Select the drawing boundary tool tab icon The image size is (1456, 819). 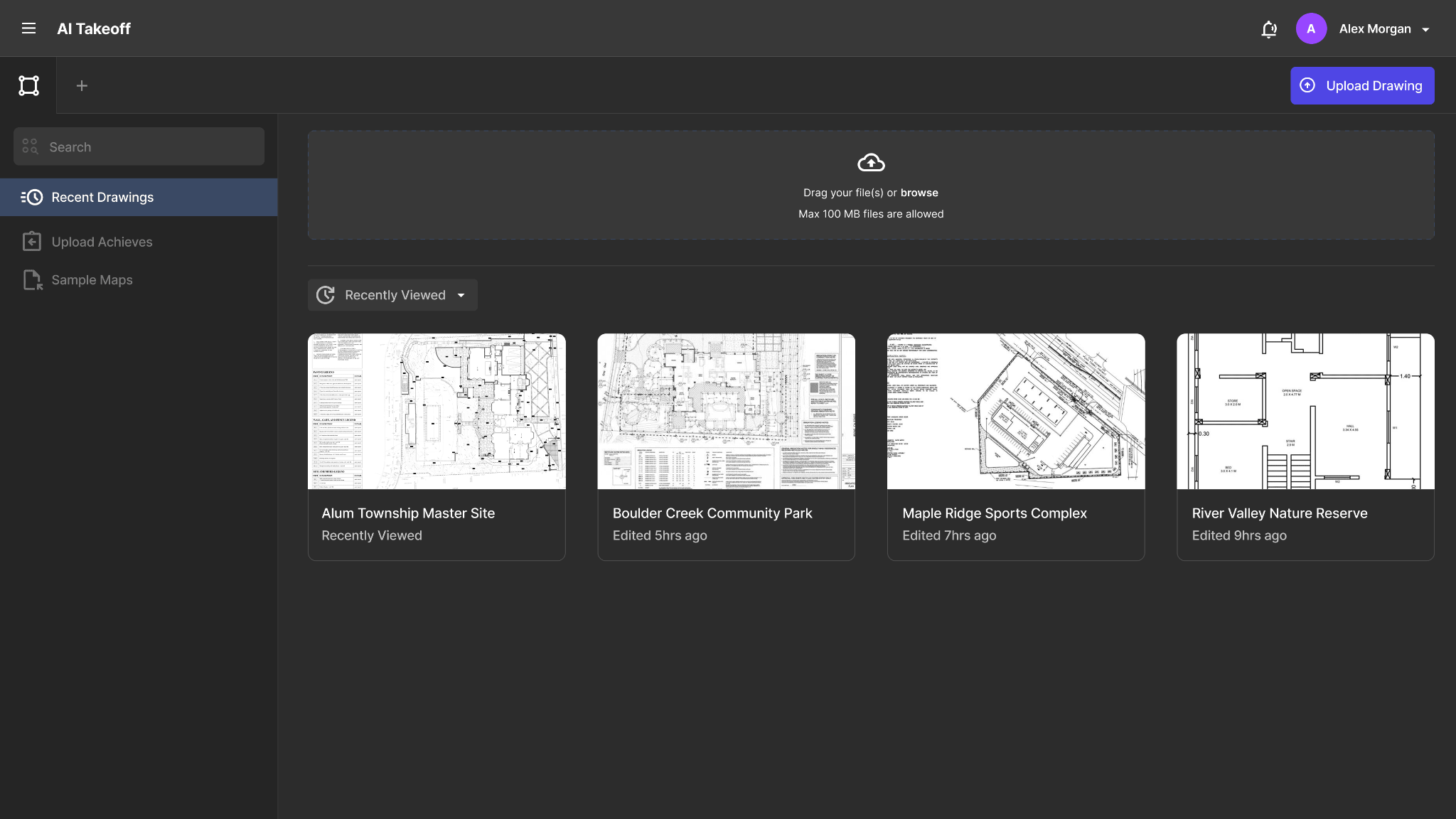(28, 85)
